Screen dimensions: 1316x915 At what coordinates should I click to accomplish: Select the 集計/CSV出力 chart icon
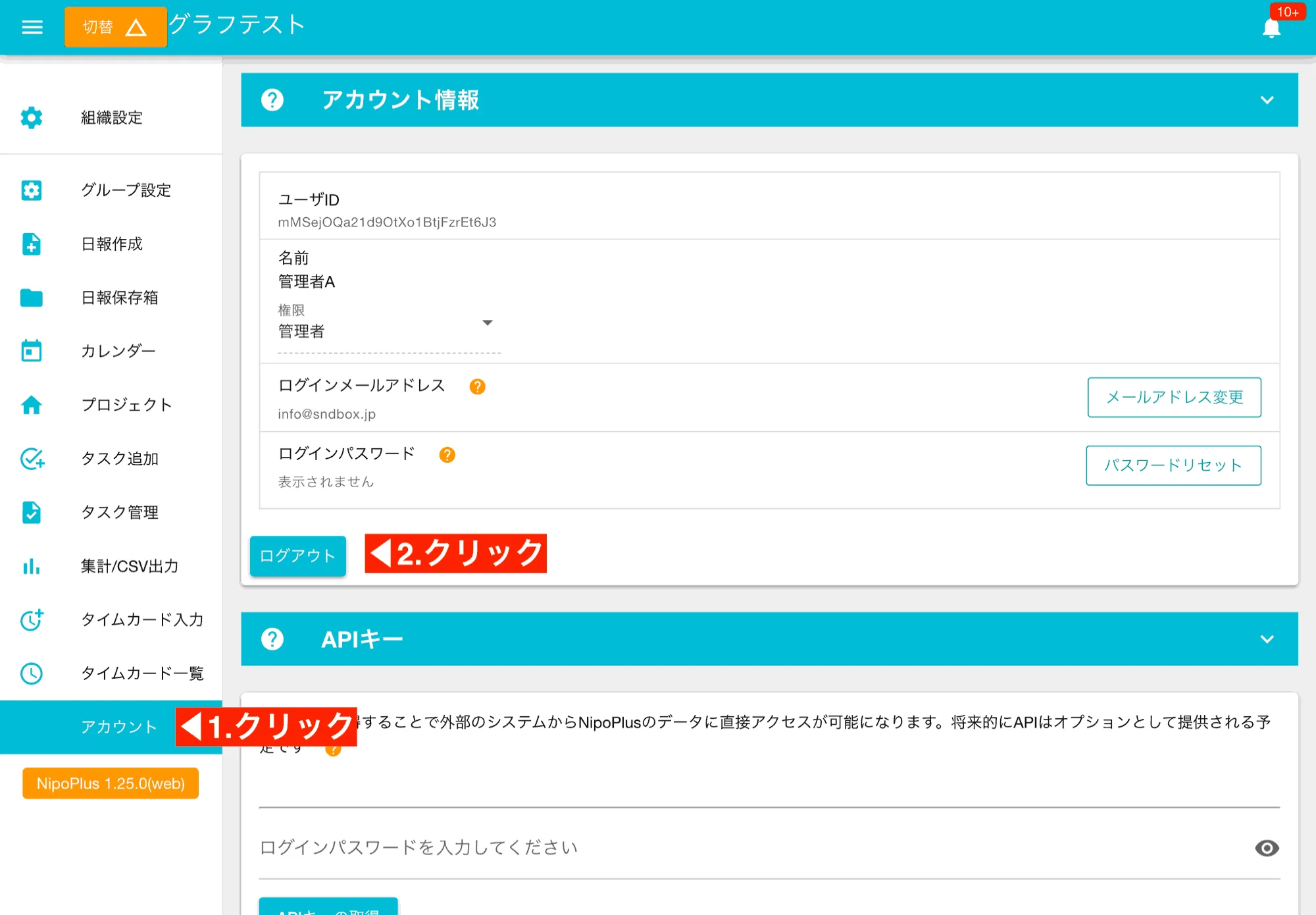[x=32, y=566]
